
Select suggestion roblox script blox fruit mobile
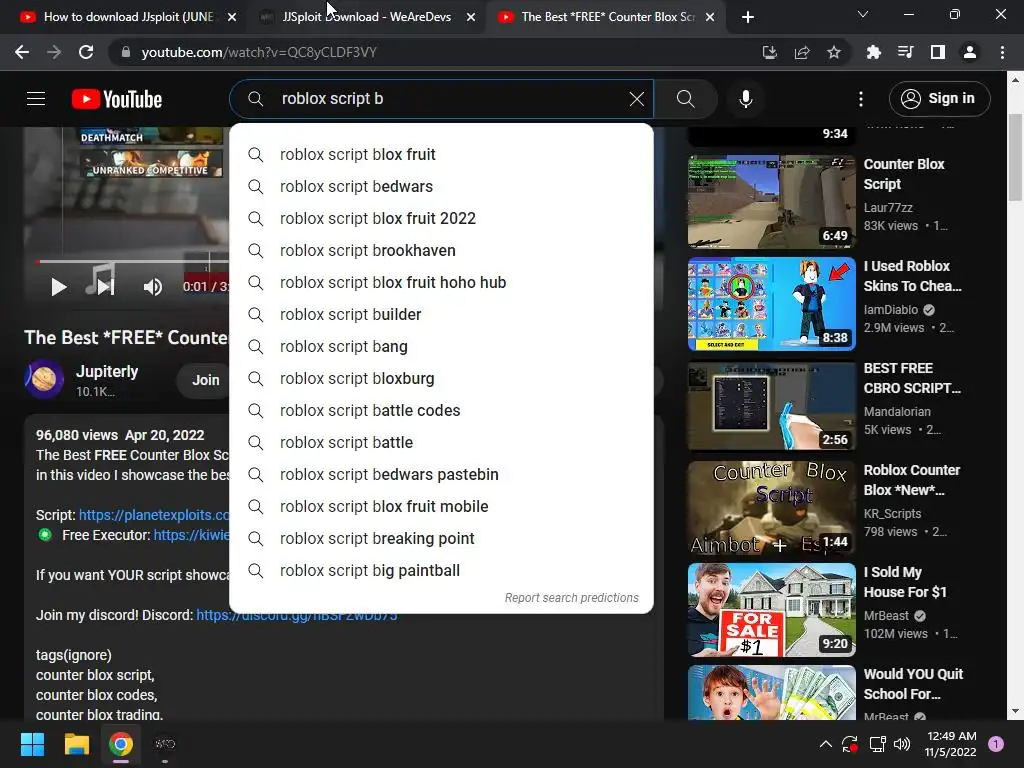tap(441, 507)
